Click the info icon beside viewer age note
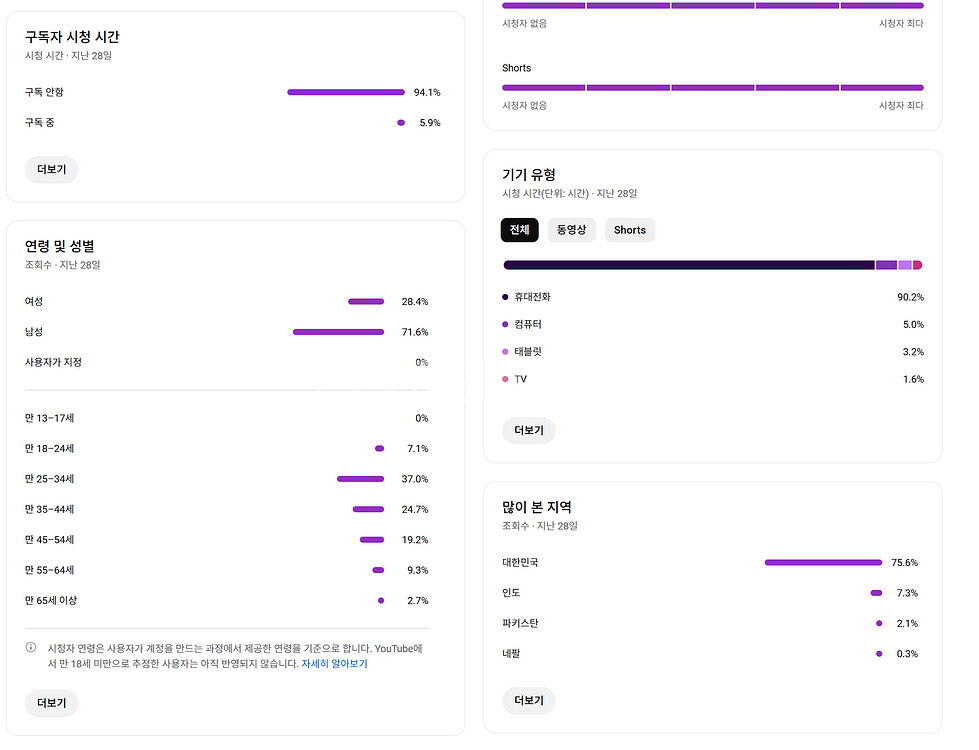979x750 pixels. [31, 647]
